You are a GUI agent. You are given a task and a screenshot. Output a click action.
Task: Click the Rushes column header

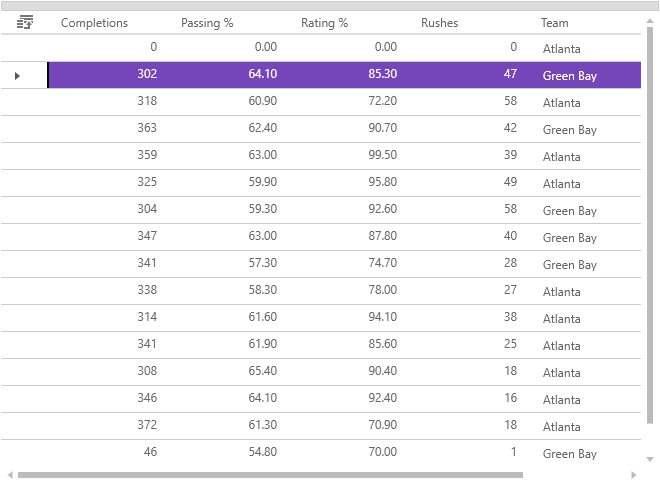tap(440, 23)
